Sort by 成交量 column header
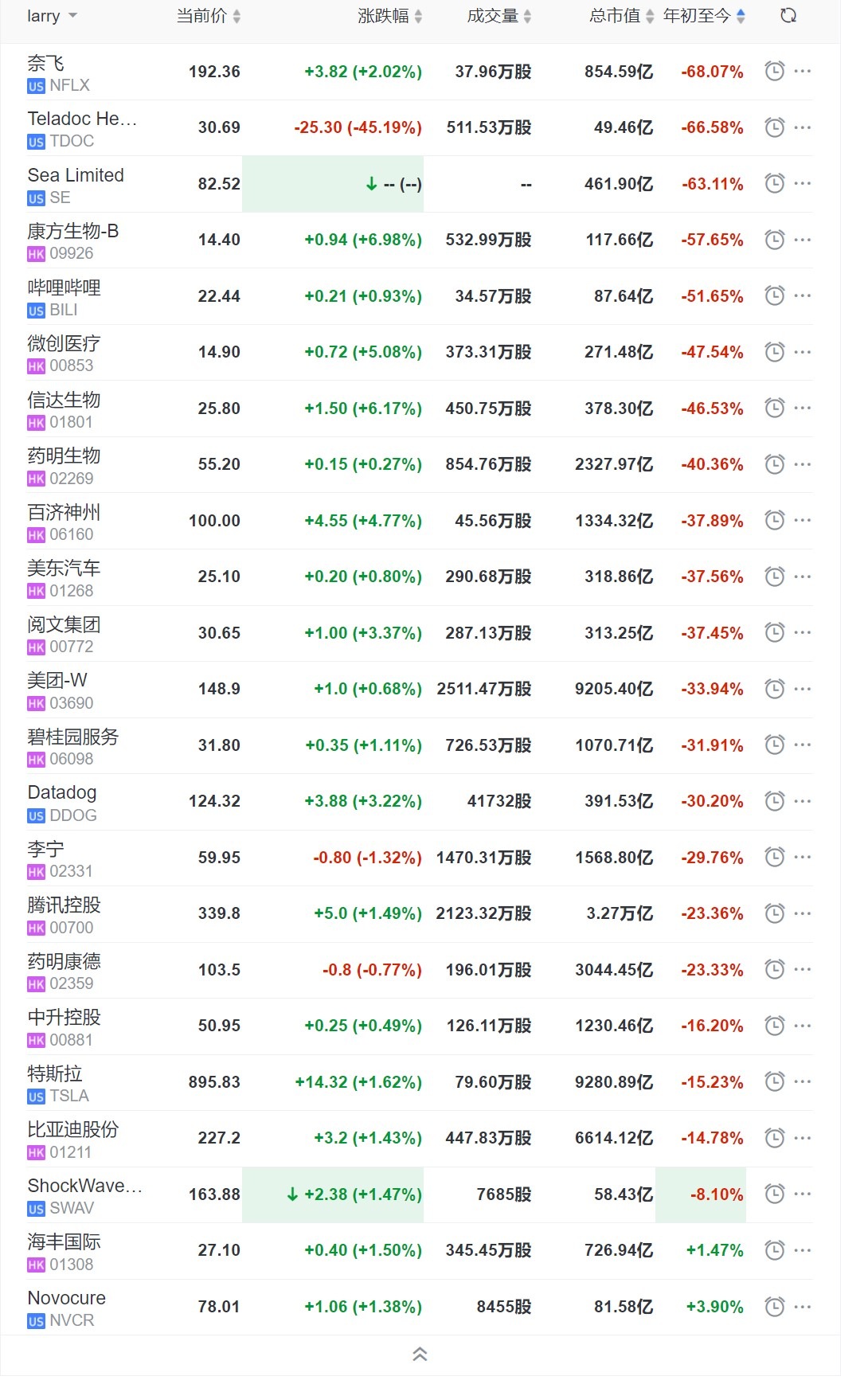The height and width of the screenshot is (1384, 868). point(499,16)
